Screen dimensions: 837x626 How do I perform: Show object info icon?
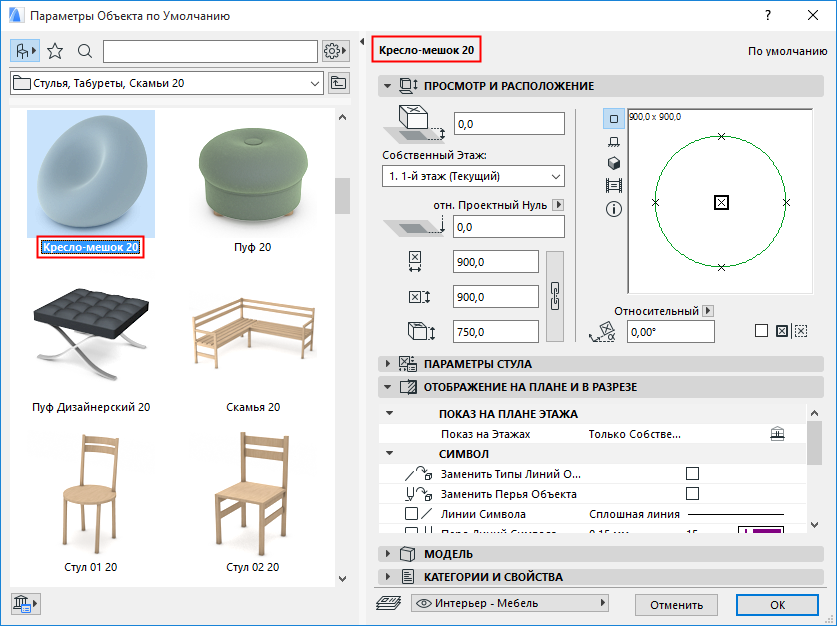(614, 209)
